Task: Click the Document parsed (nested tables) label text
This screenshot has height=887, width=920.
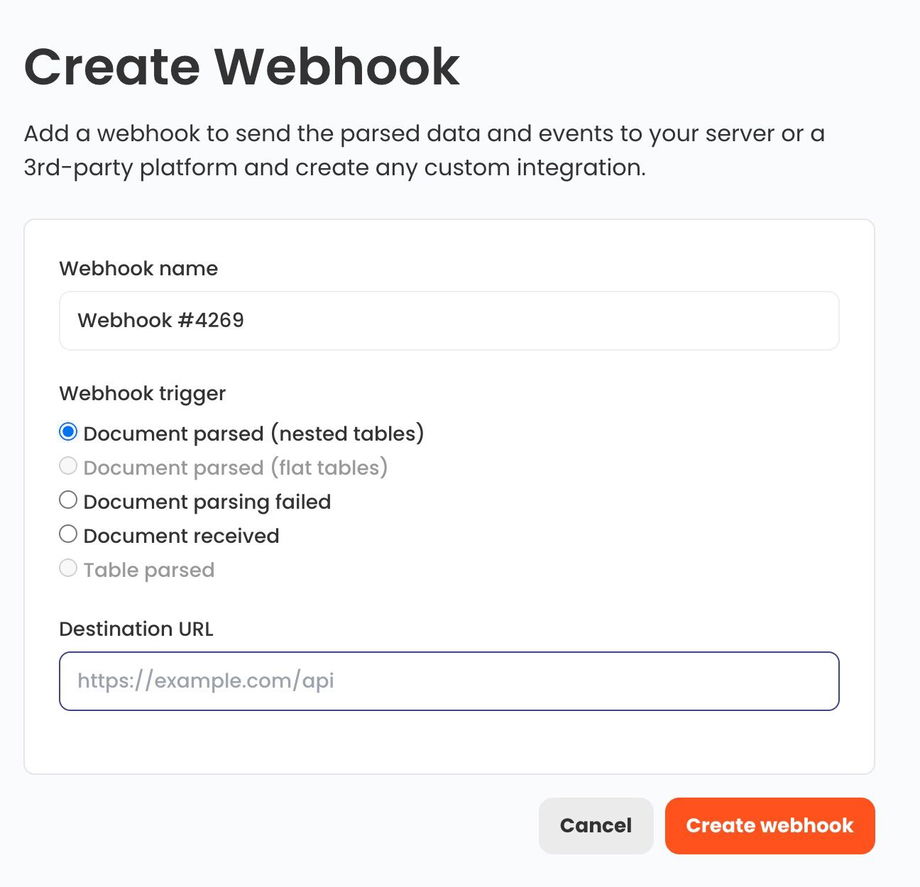Action: pos(253,433)
